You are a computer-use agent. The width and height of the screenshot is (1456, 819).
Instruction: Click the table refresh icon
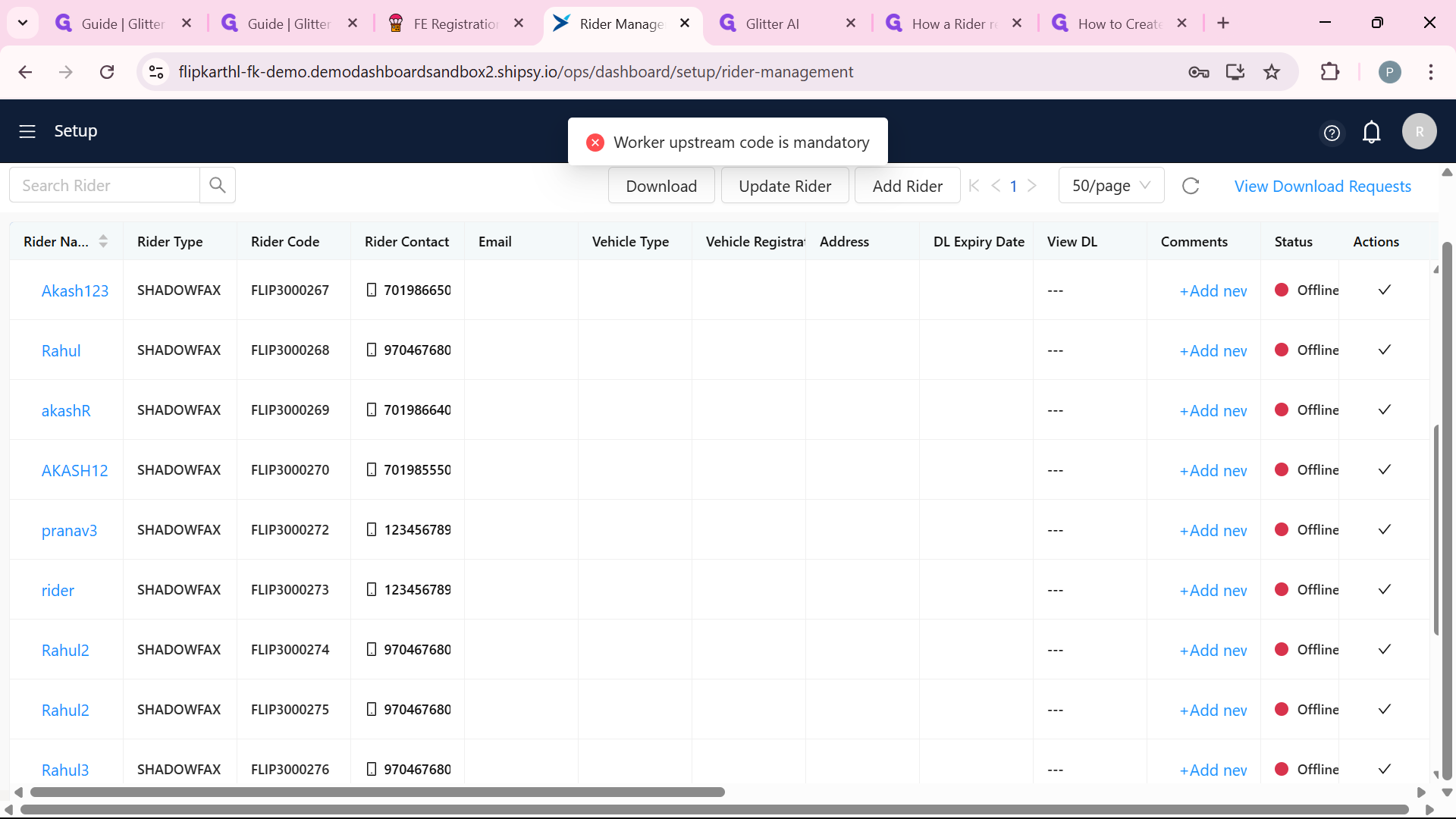click(x=1191, y=186)
